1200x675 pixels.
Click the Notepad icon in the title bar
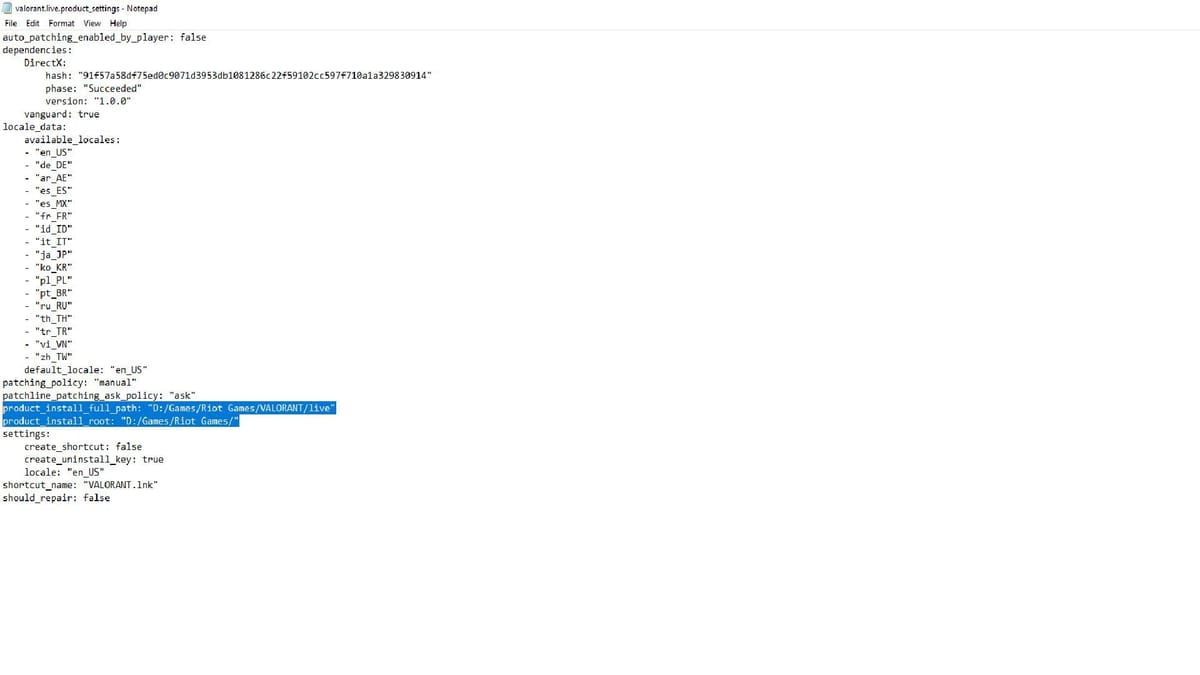[x=7, y=9]
